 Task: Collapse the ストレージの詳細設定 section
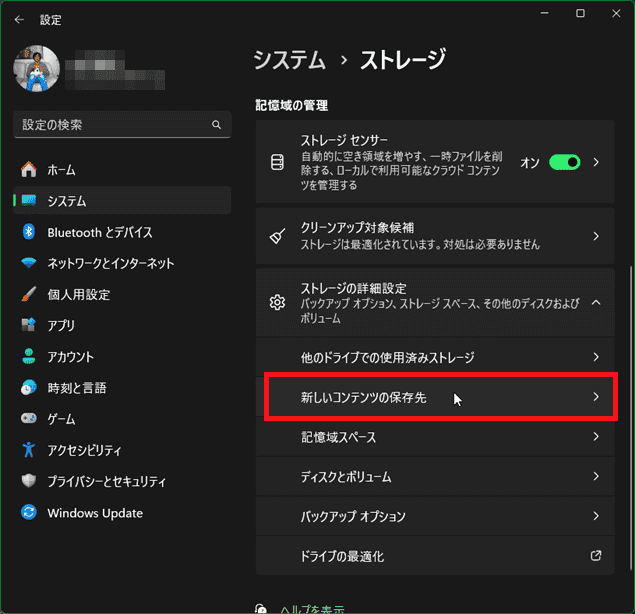(596, 302)
